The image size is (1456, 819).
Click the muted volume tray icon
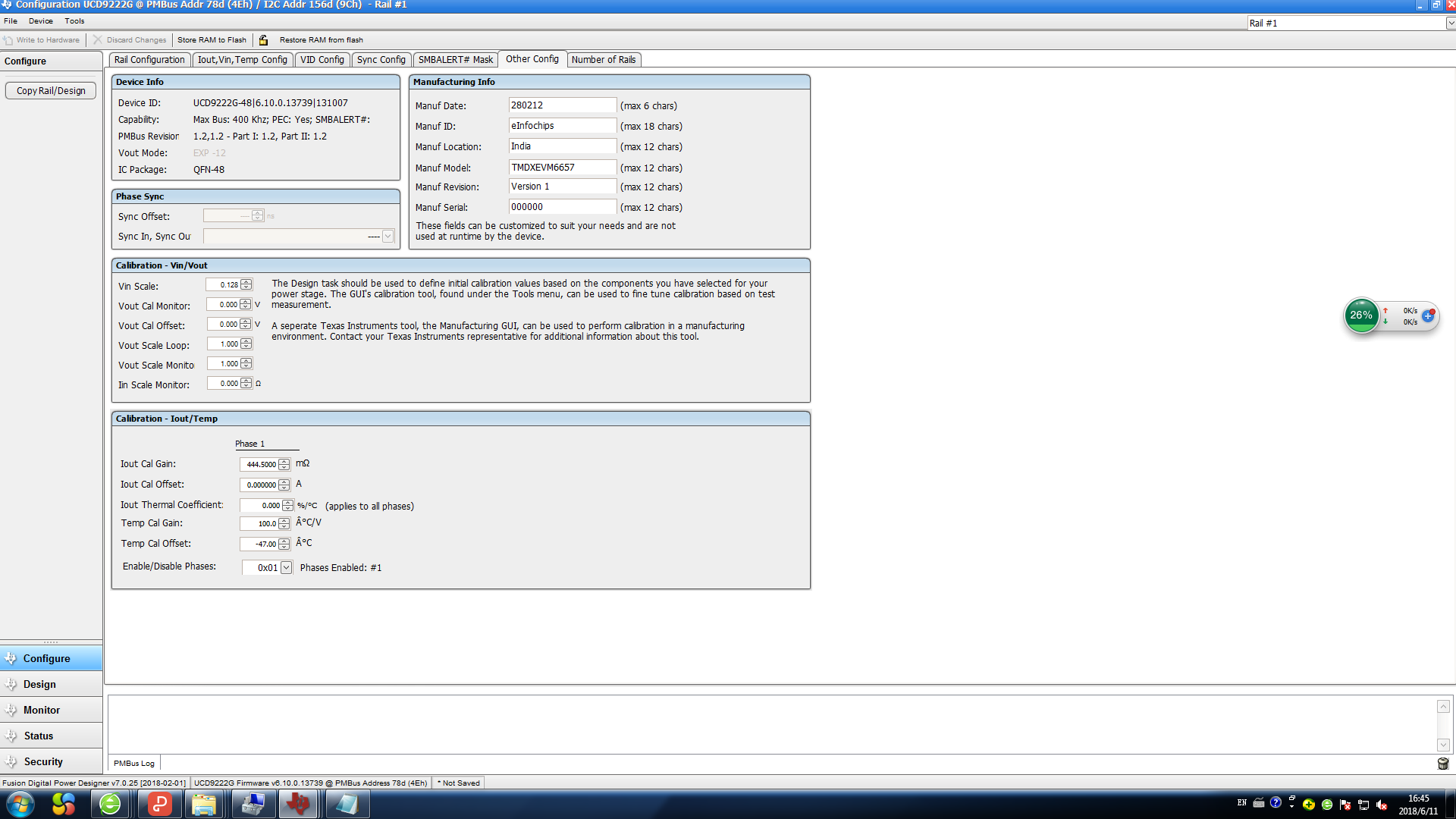pyautogui.click(x=1382, y=805)
